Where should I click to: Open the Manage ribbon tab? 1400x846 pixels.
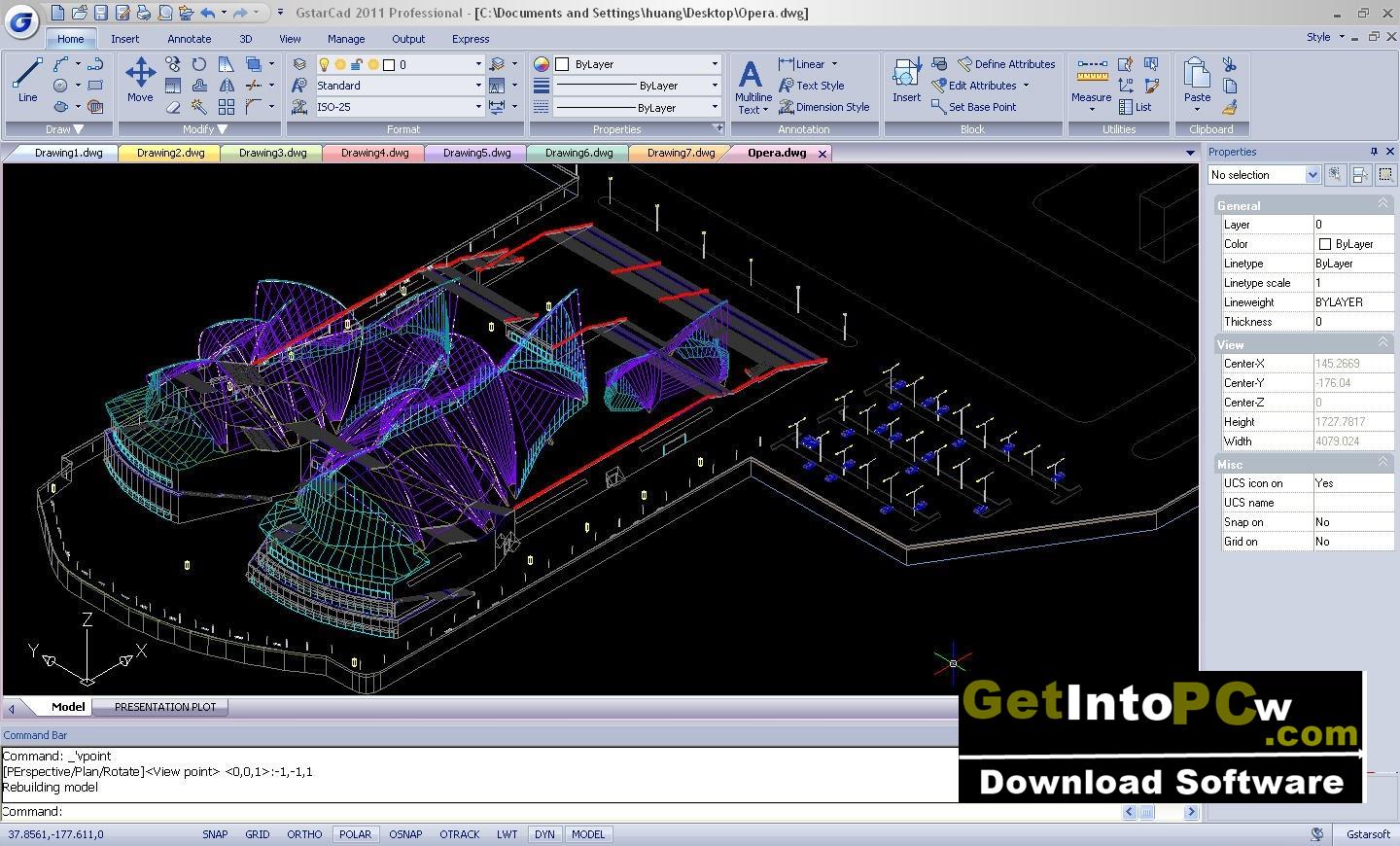click(346, 39)
